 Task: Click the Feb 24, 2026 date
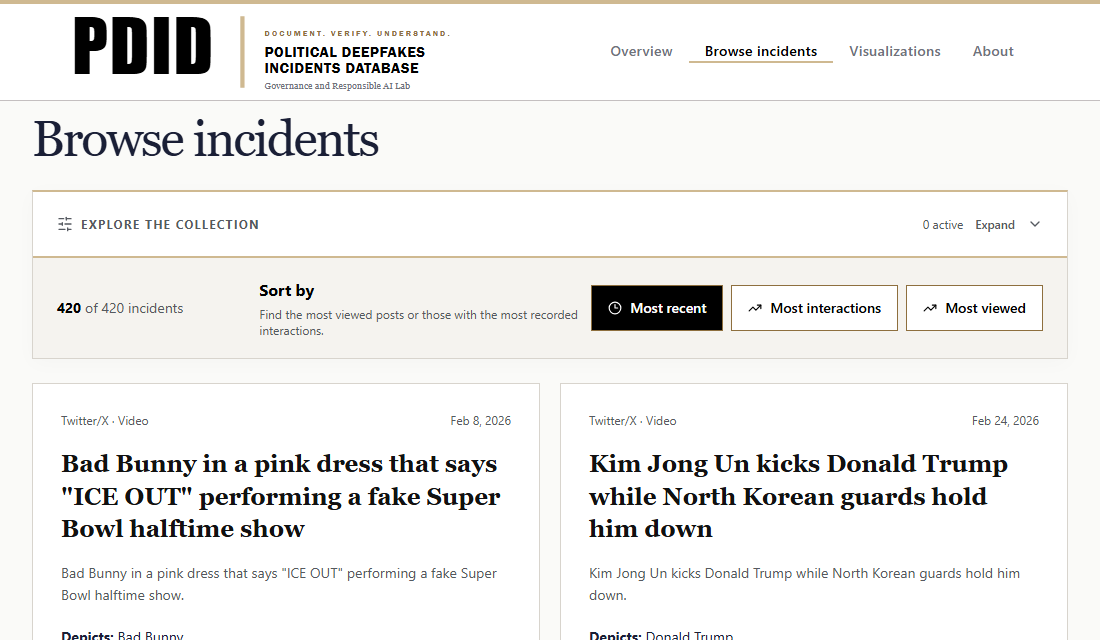click(1005, 421)
